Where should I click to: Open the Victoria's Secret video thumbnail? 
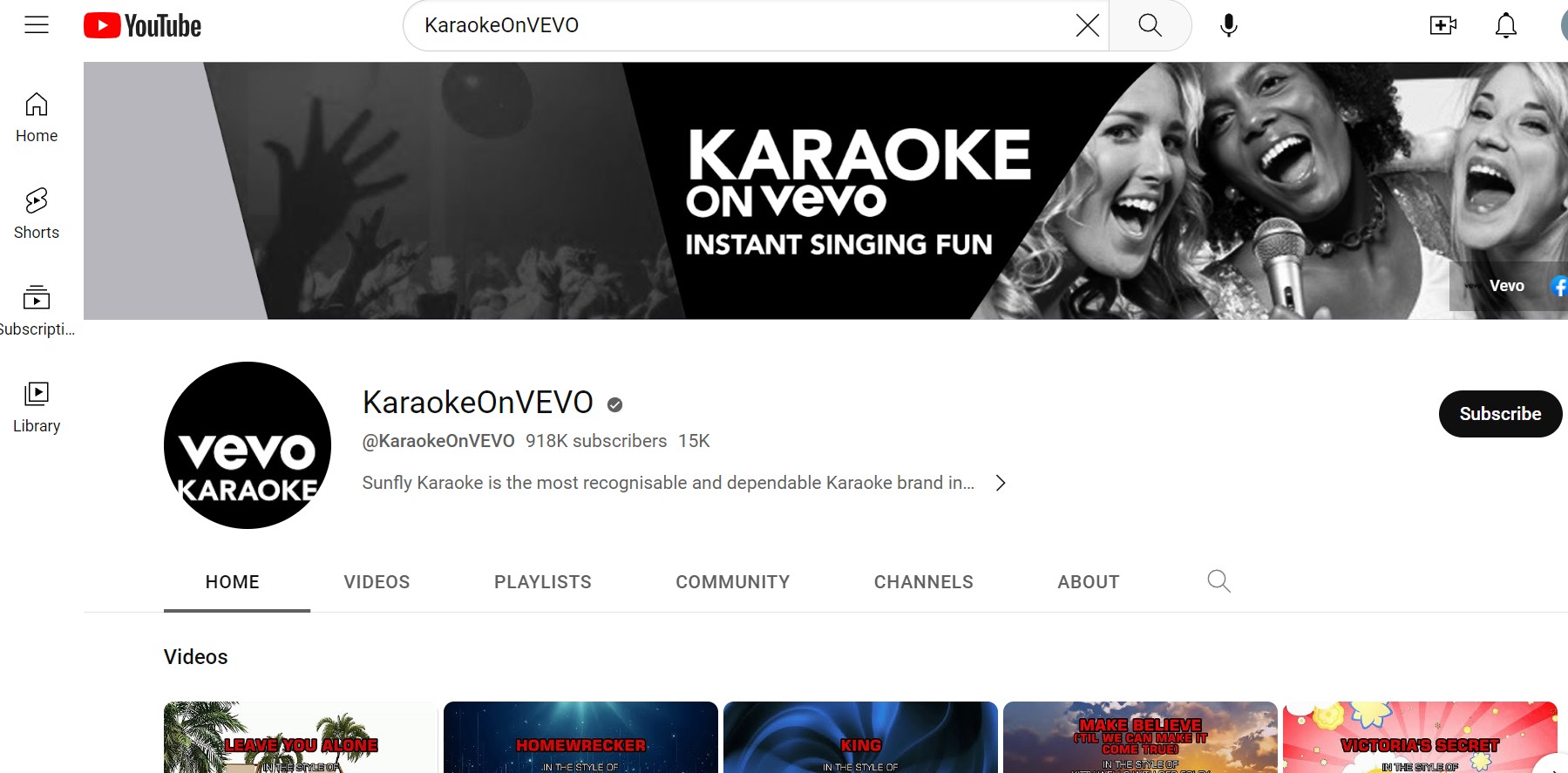point(1420,737)
